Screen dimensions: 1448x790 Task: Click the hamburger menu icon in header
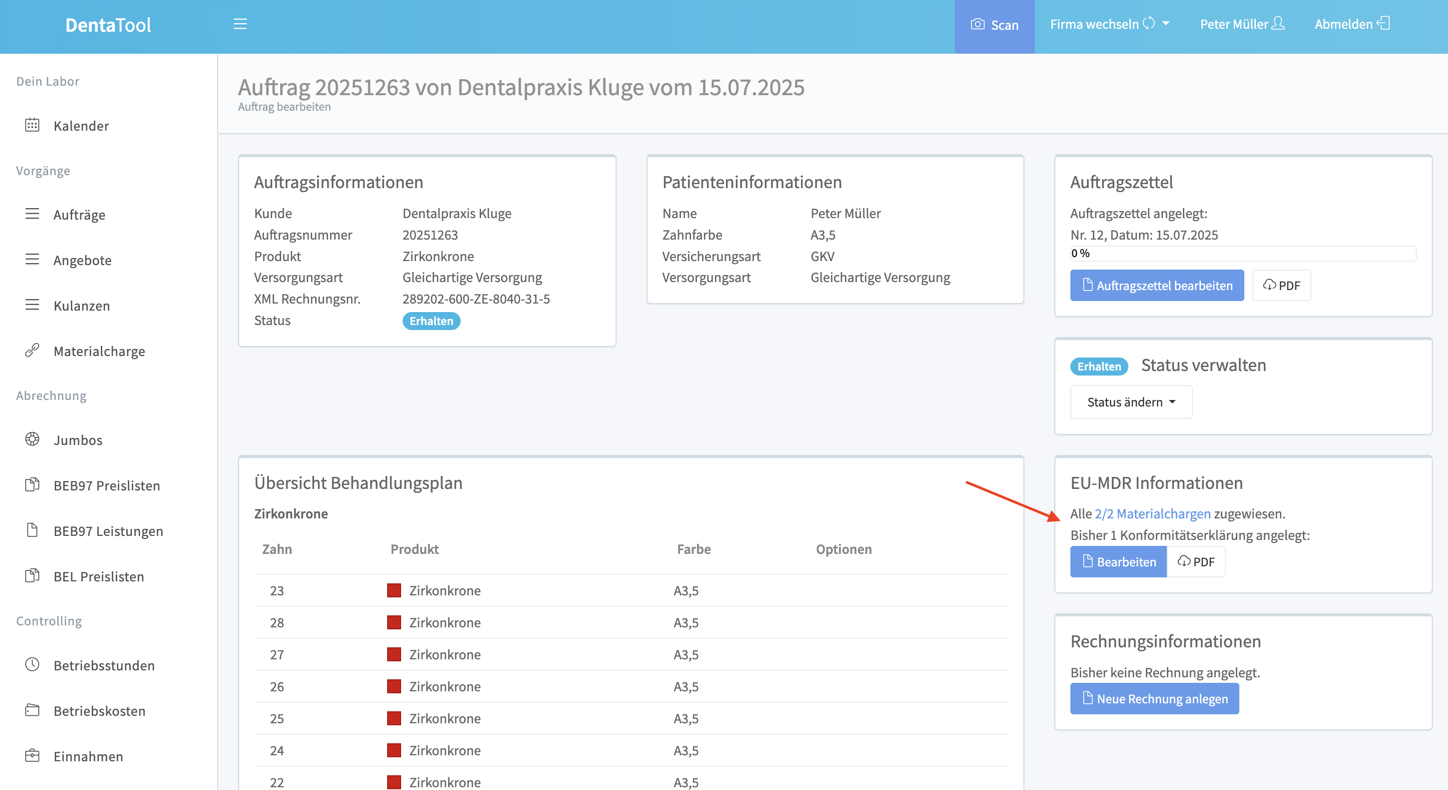[240, 24]
